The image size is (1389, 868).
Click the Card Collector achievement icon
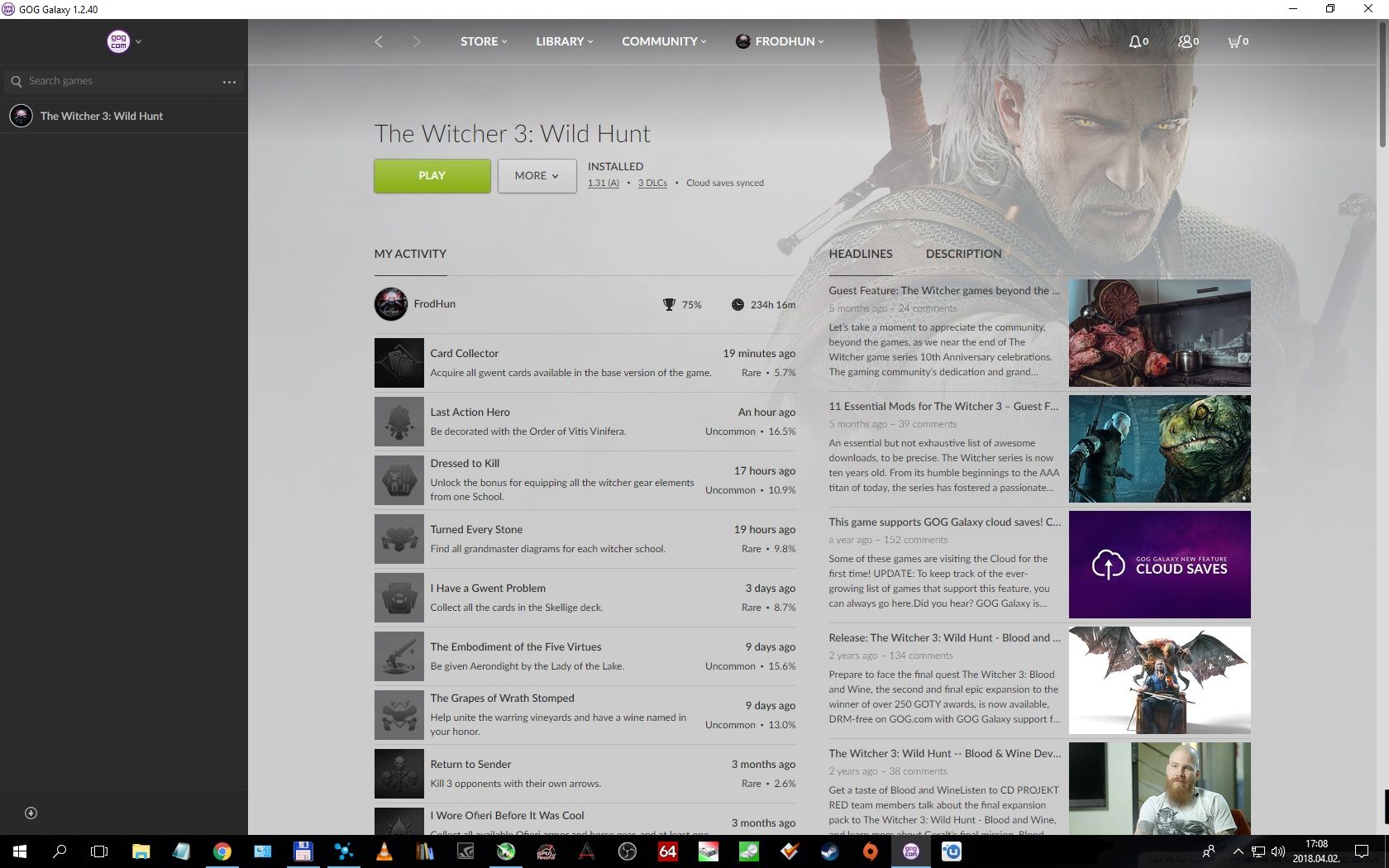[x=399, y=363]
